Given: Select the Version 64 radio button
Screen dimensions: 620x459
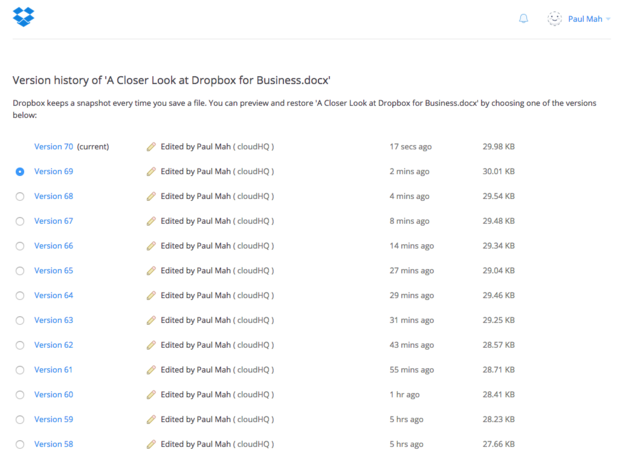Looking at the screenshot, I should coord(20,296).
